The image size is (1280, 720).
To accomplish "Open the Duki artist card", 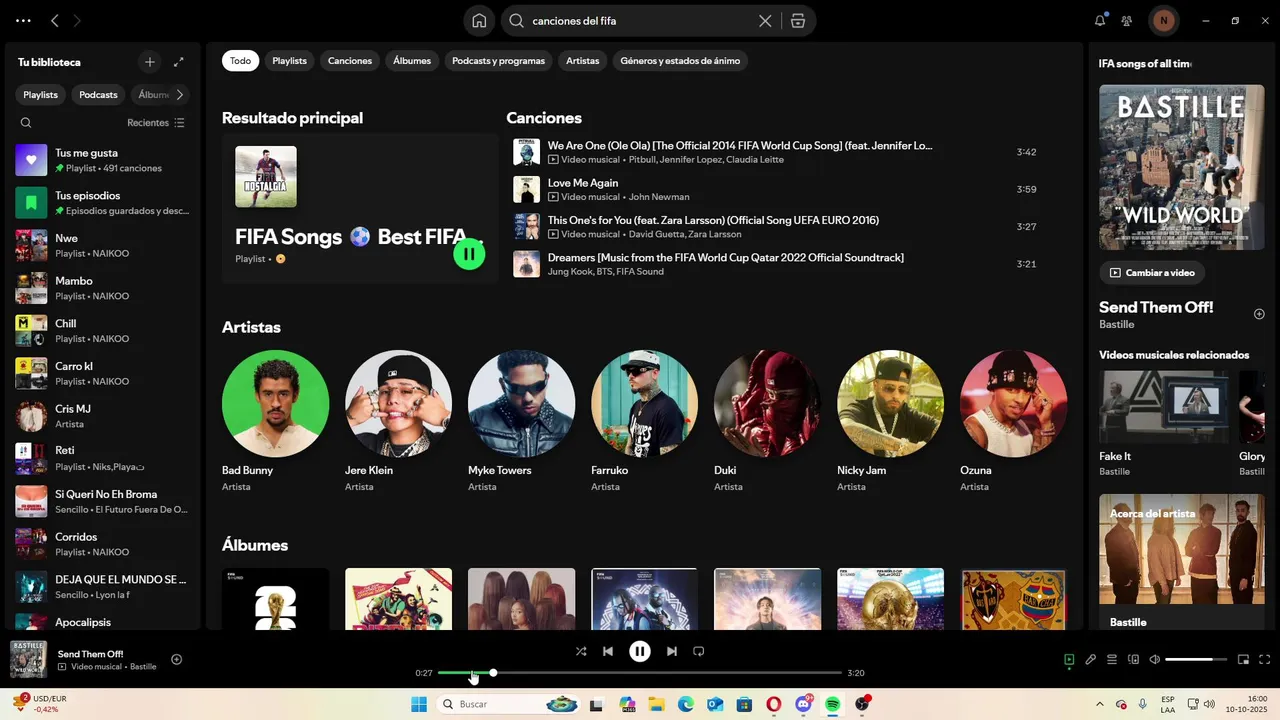I will tap(767, 422).
